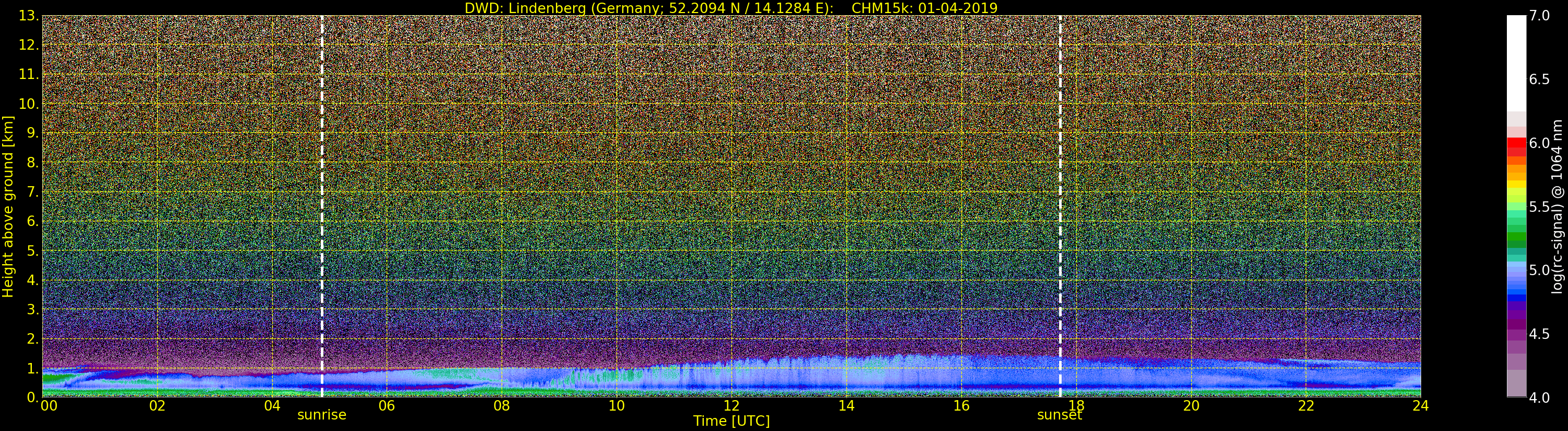
Task: Click the "14" time axis tick label
Action: 846,406
